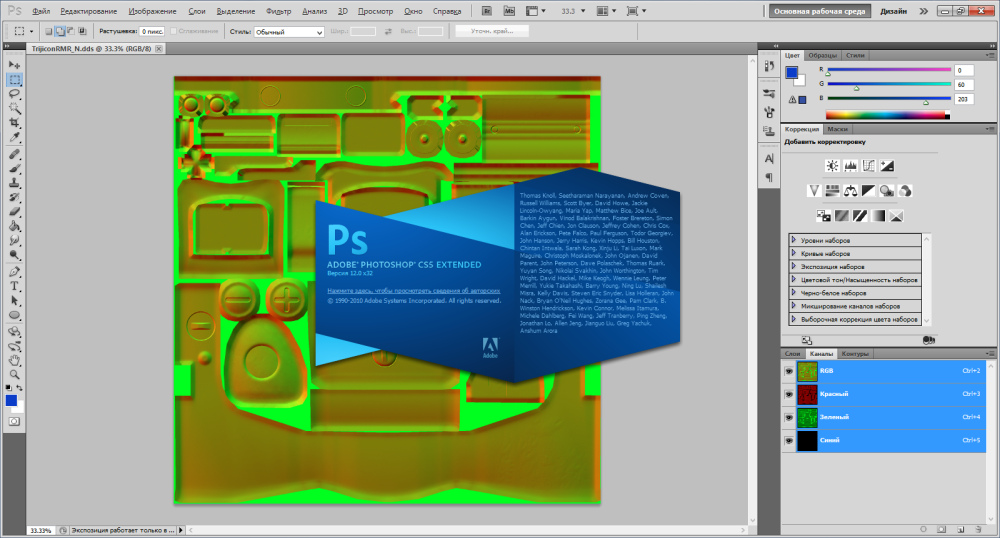
Task: Expand Выборочная коррекция цвета наборов presets
Action: click(793, 319)
